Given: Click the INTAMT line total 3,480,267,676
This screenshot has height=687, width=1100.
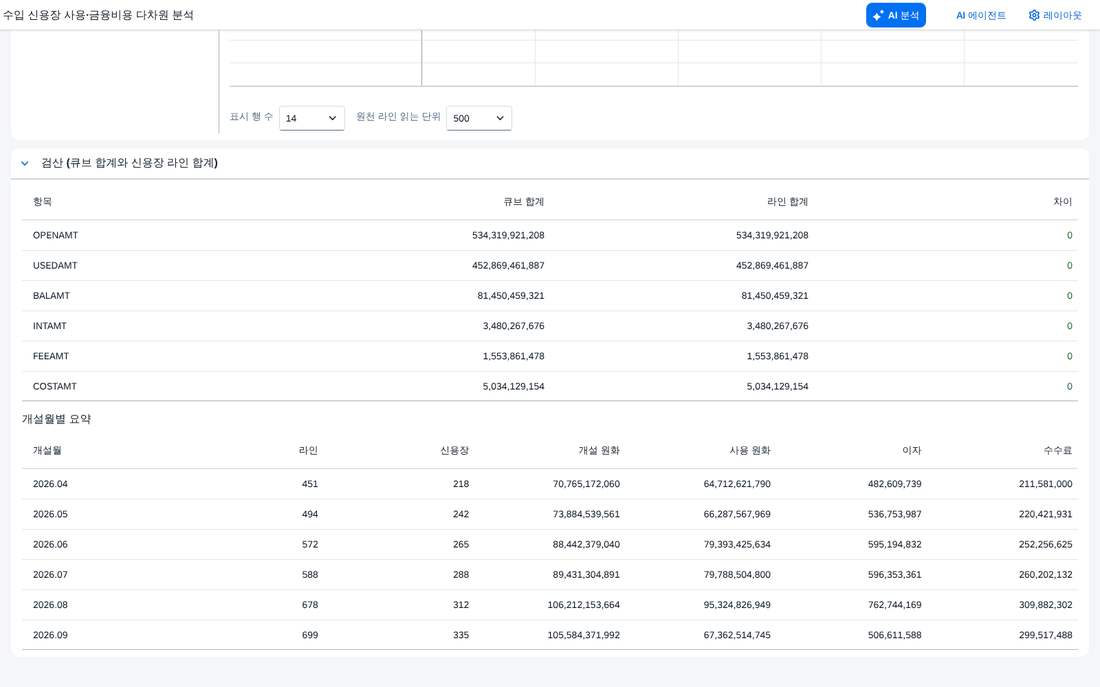Looking at the screenshot, I should tap(777, 326).
